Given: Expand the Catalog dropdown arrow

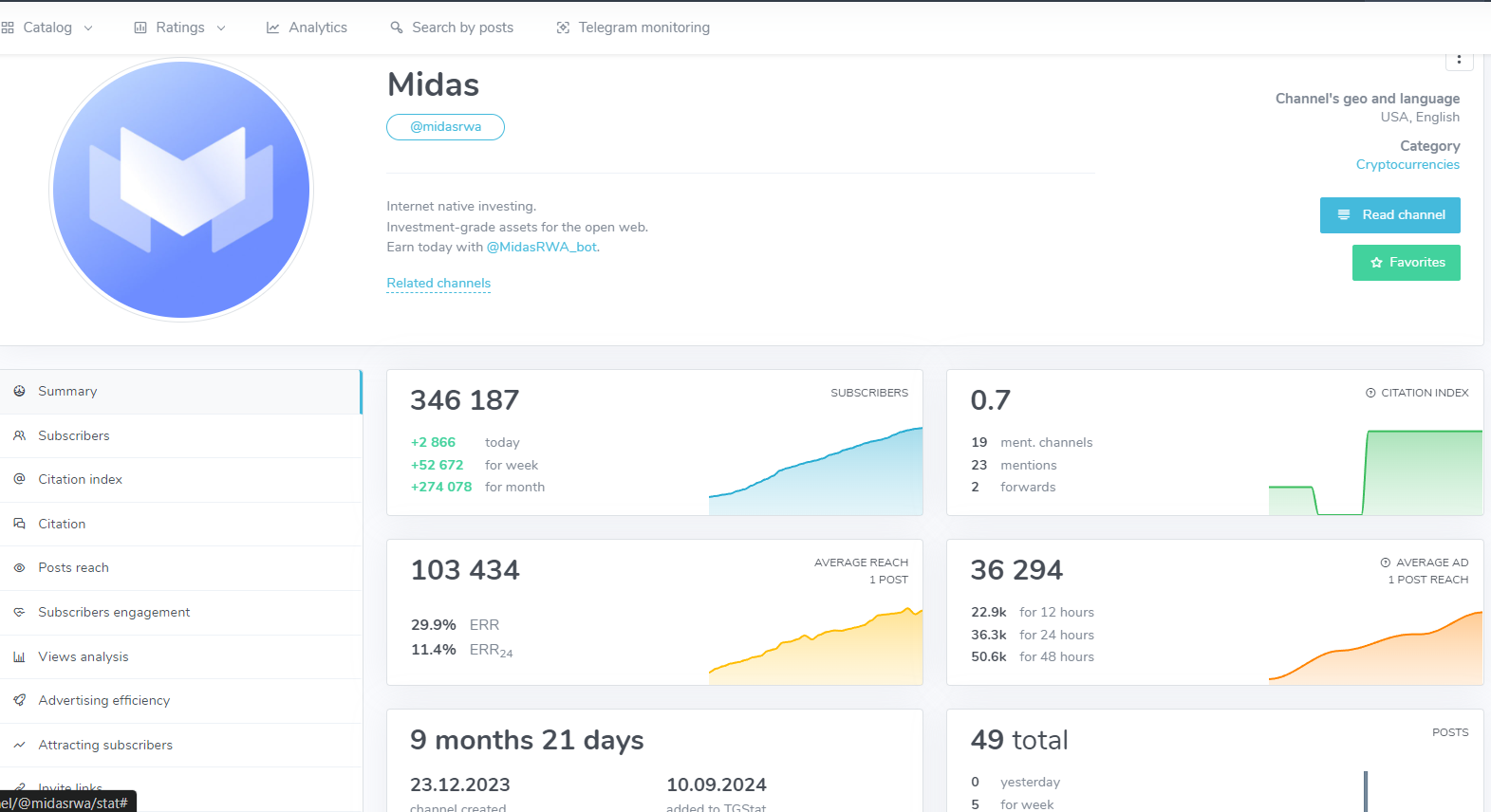Looking at the screenshot, I should 88,28.
